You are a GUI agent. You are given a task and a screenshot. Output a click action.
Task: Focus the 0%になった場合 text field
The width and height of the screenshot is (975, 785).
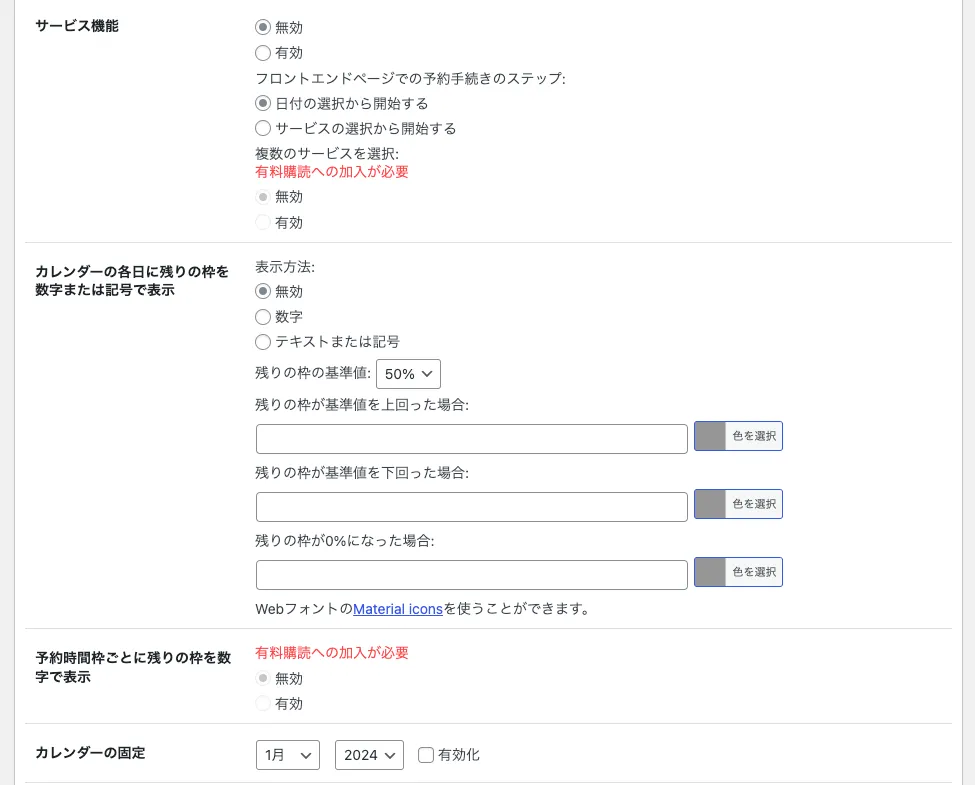(x=472, y=575)
